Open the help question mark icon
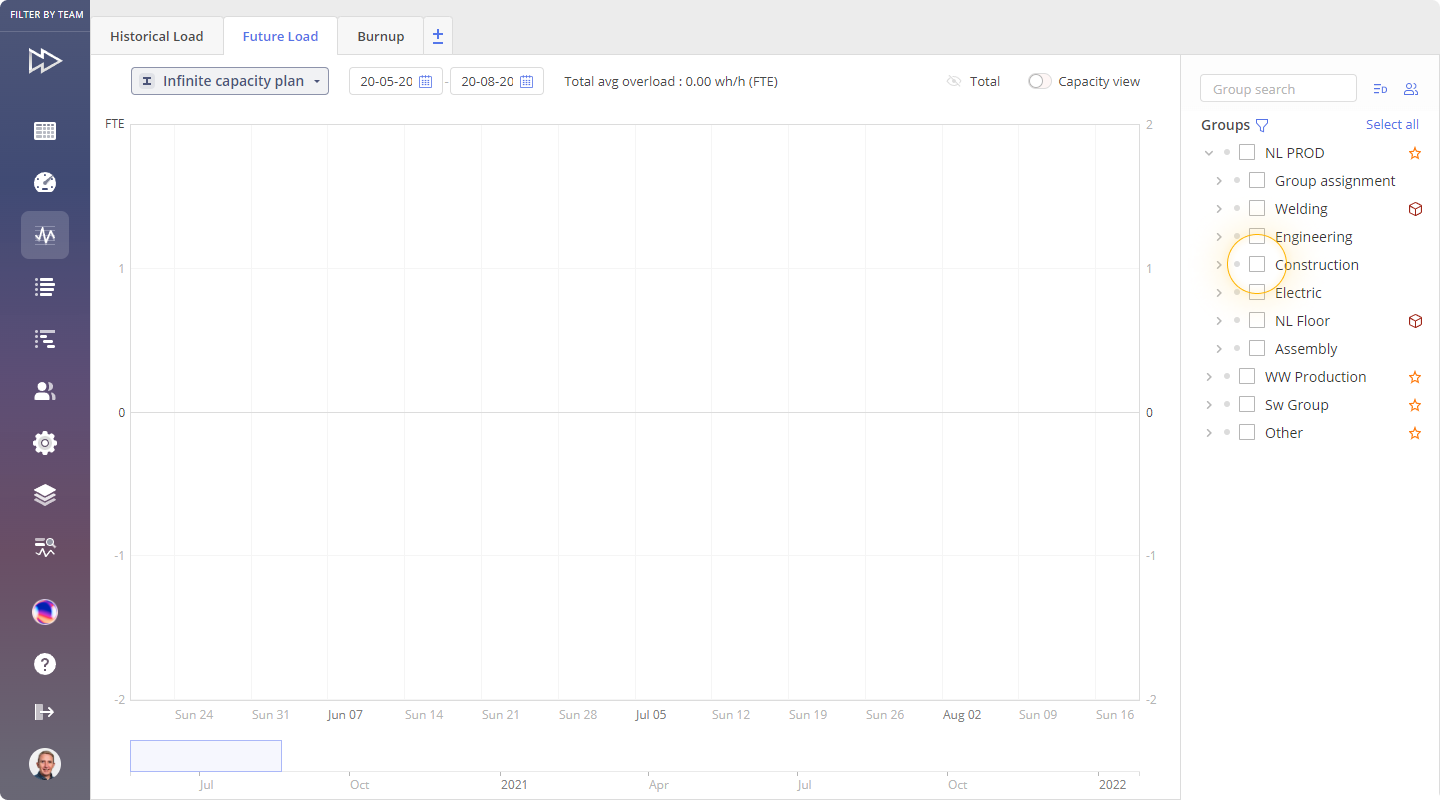 pos(45,664)
